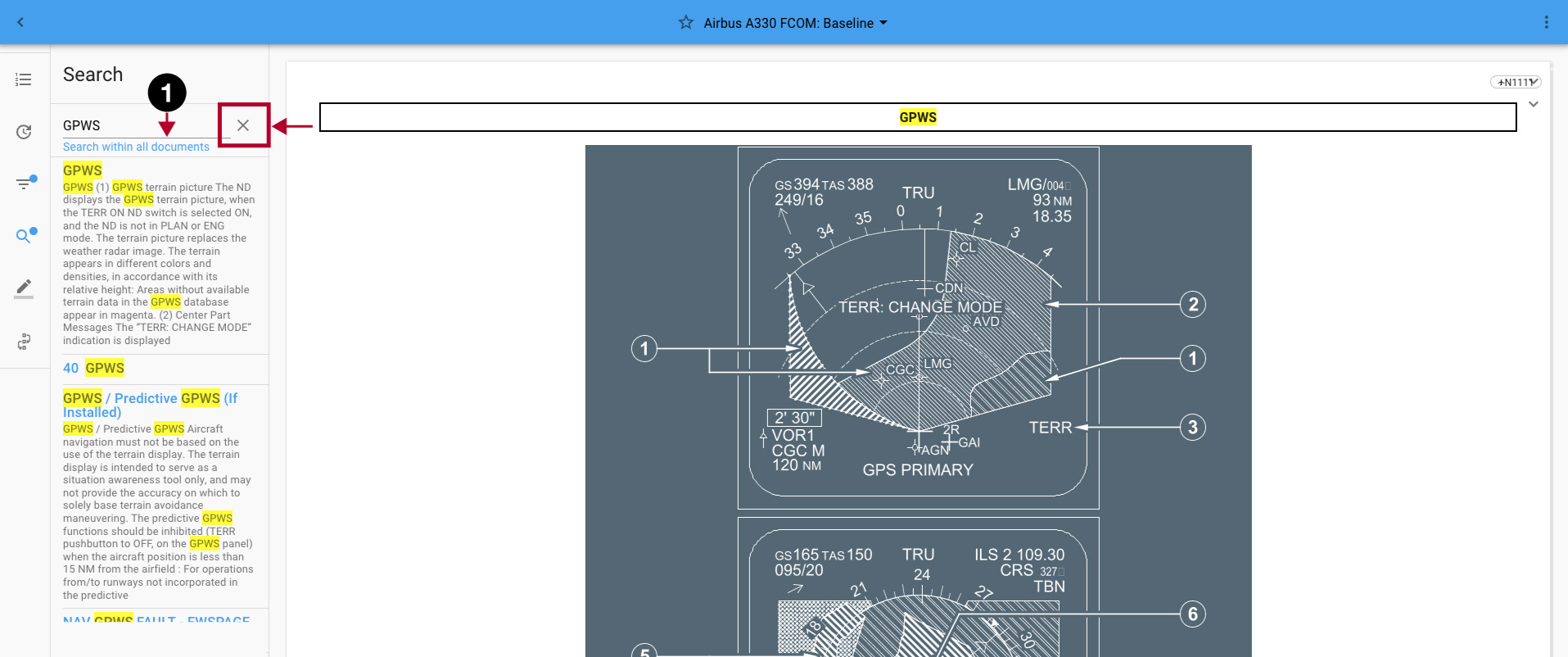The height and width of the screenshot is (657, 1568).
Task: Open the filter sidebar icon
Action: (25, 184)
